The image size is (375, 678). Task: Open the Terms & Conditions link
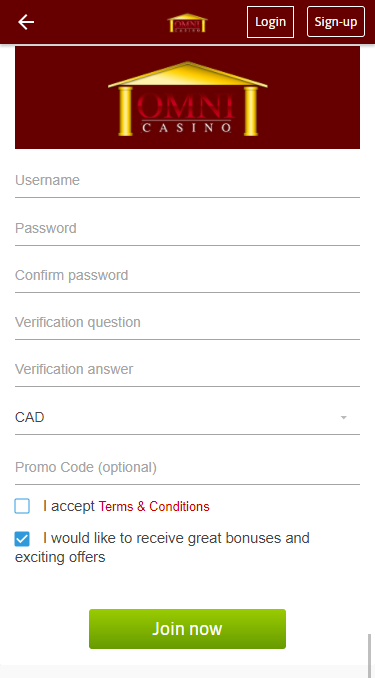click(x=154, y=506)
